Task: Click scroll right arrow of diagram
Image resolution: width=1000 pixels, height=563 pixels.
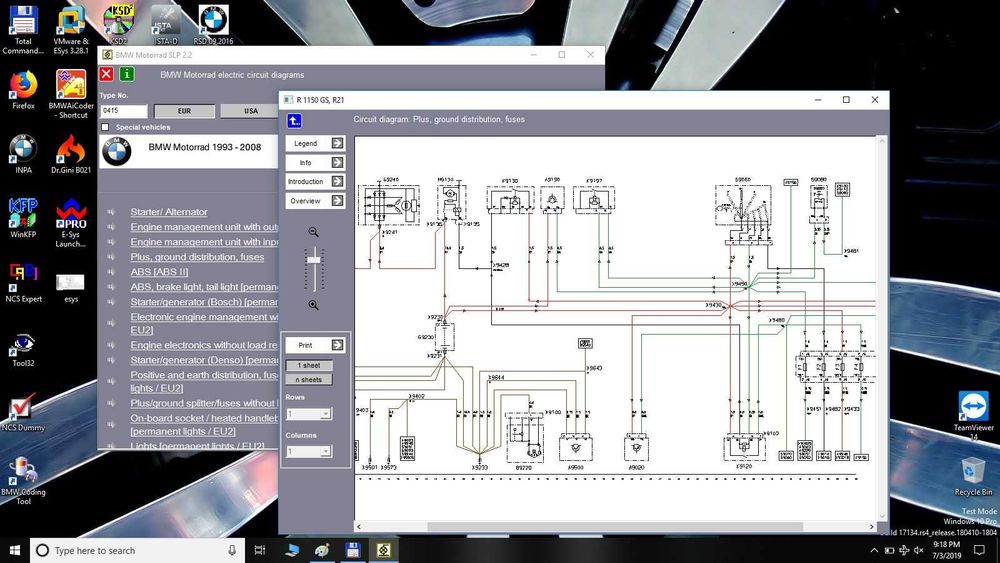Action: tap(872, 527)
